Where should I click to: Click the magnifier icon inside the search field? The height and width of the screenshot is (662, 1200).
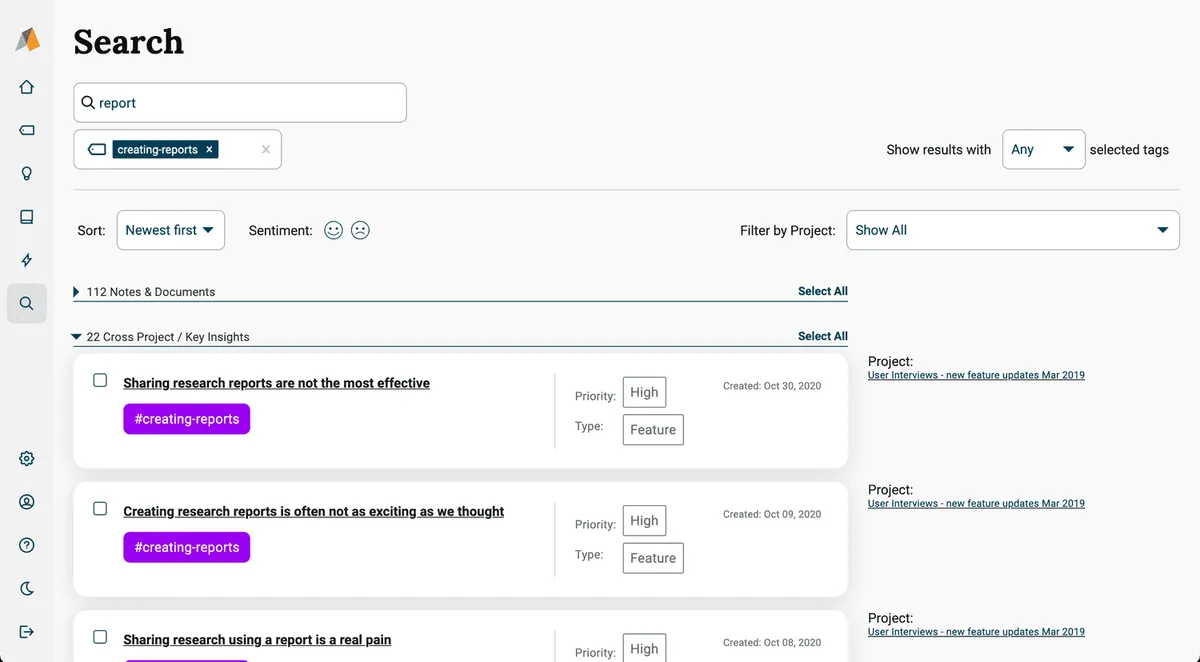(88, 103)
